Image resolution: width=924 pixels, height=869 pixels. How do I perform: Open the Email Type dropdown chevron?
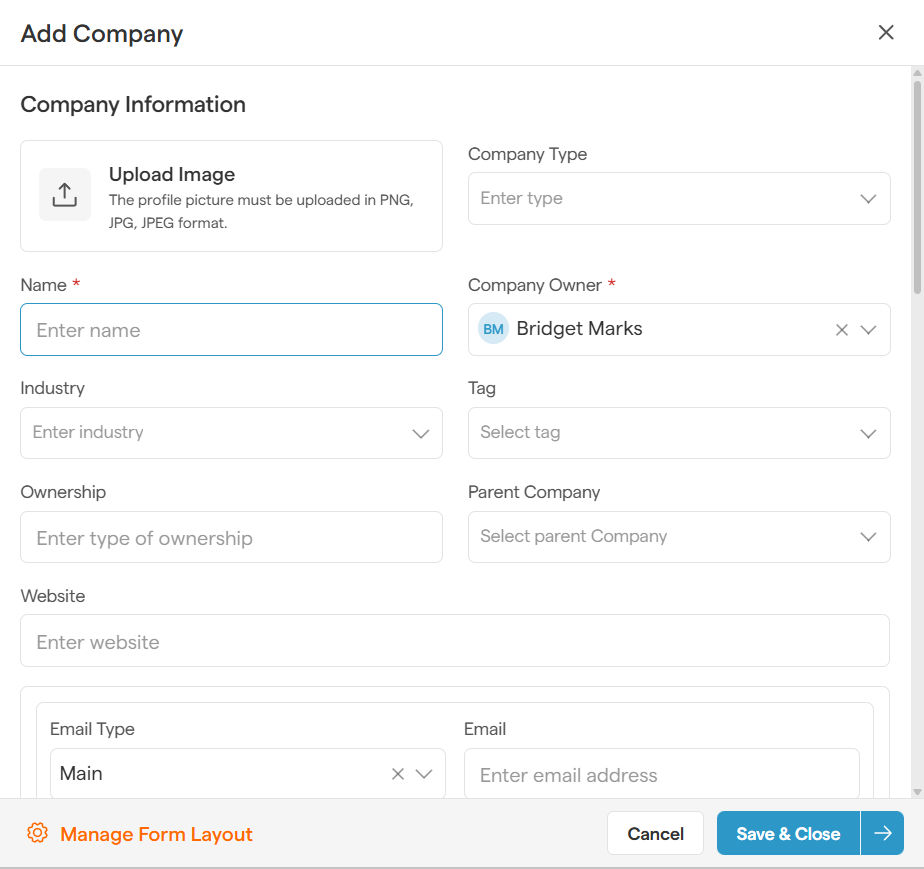424,774
